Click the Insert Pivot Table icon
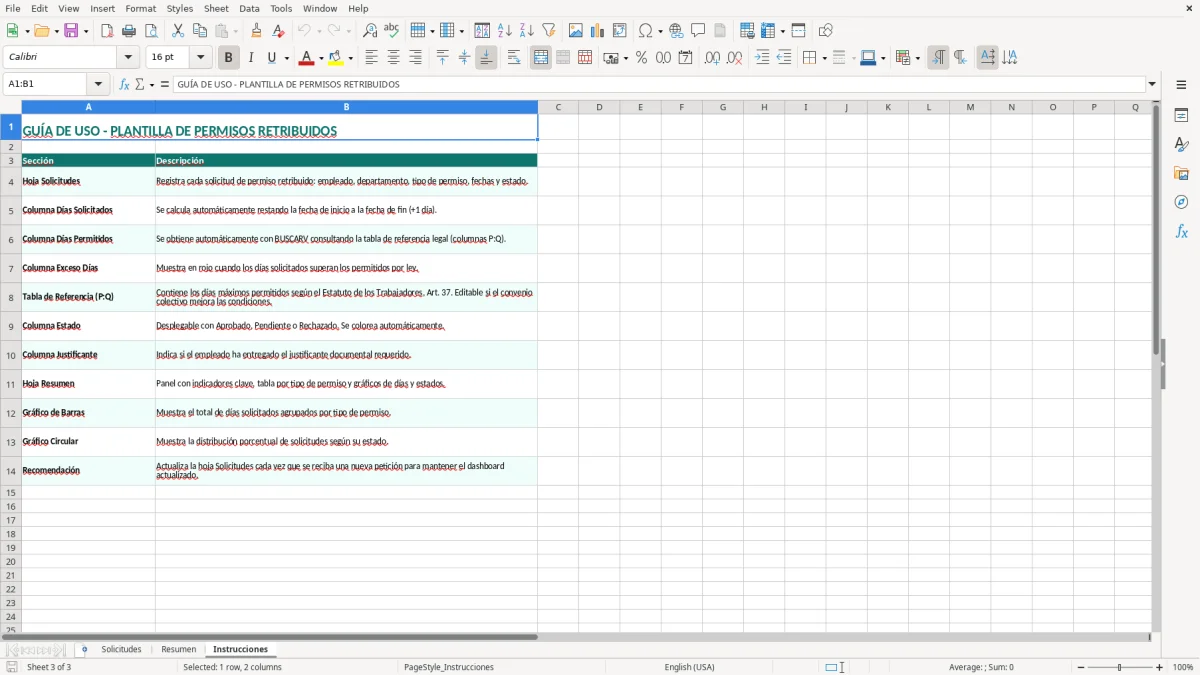The width and height of the screenshot is (1200, 675). pyautogui.click(x=620, y=31)
